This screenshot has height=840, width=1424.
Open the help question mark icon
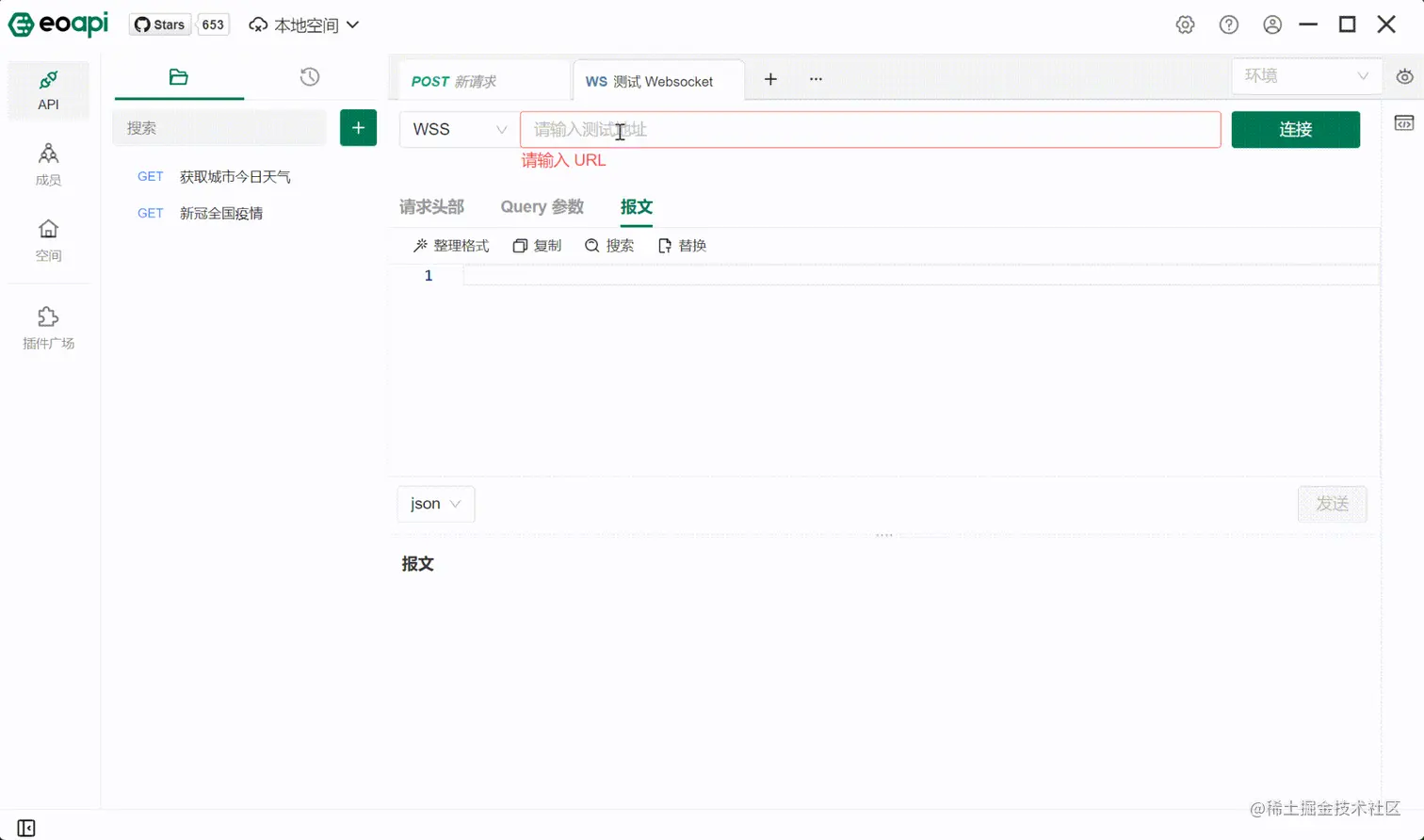(1228, 24)
